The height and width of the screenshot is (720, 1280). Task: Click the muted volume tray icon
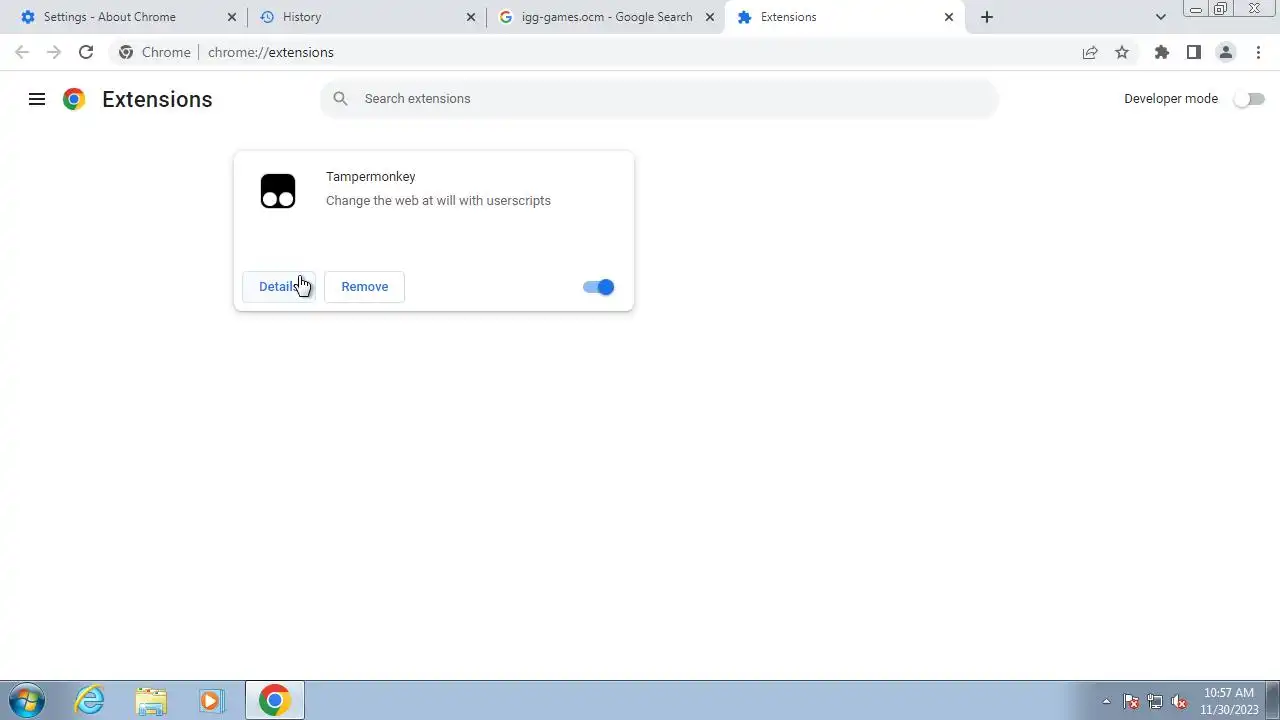tap(1180, 701)
